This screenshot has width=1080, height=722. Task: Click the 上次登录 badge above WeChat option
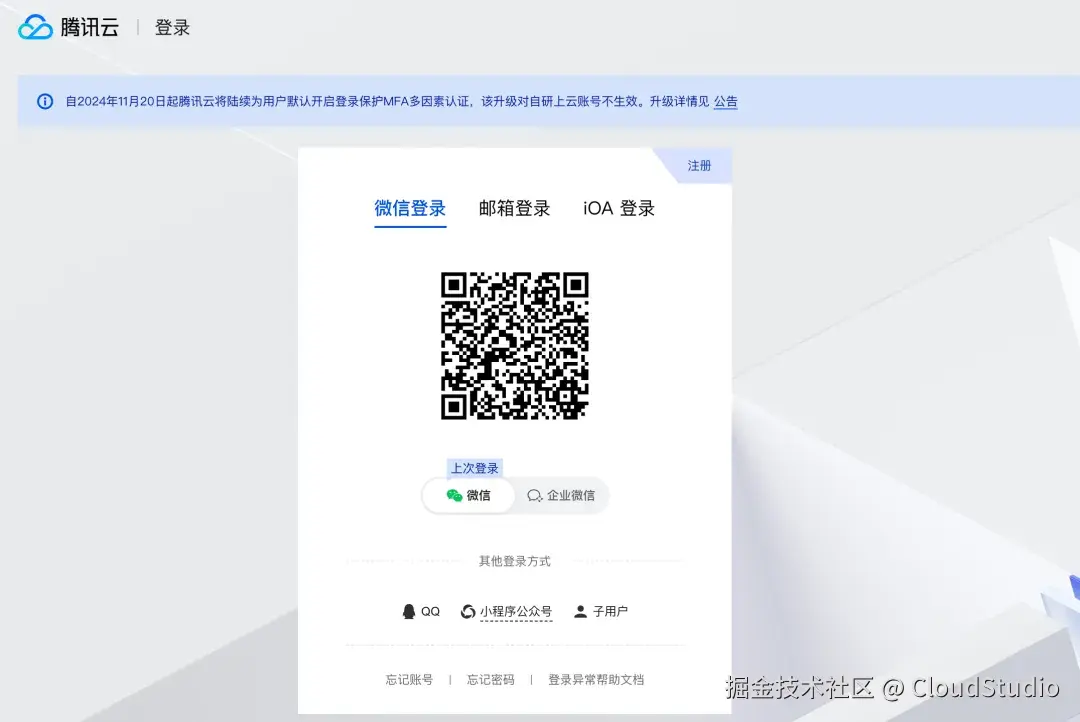[x=474, y=467]
